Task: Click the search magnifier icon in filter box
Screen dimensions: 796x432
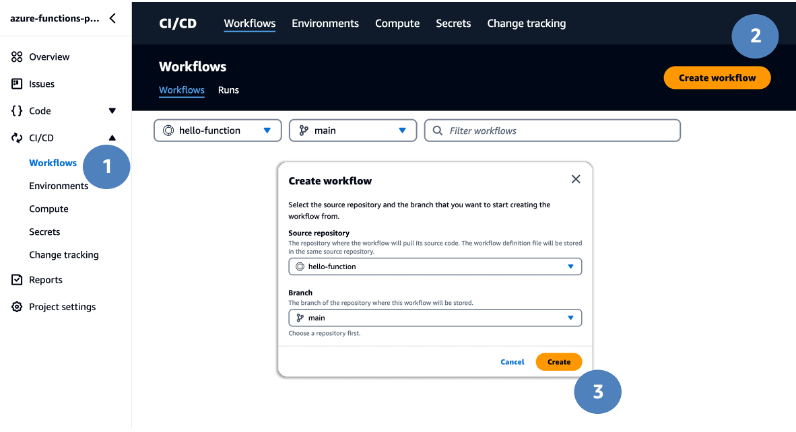Action: (x=437, y=130)
